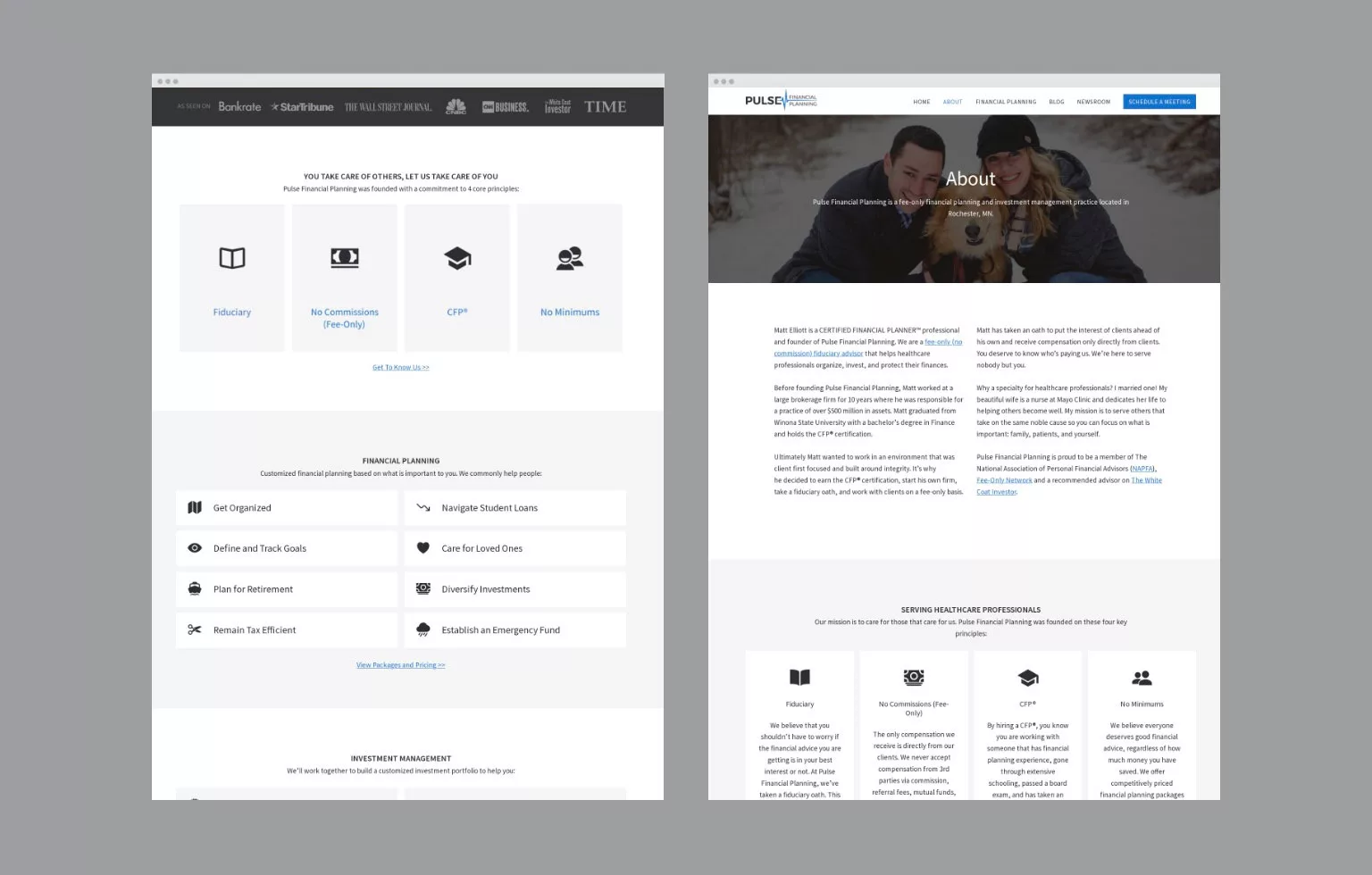Follow the View Packages and Pricing link

(x=401, y=665)
